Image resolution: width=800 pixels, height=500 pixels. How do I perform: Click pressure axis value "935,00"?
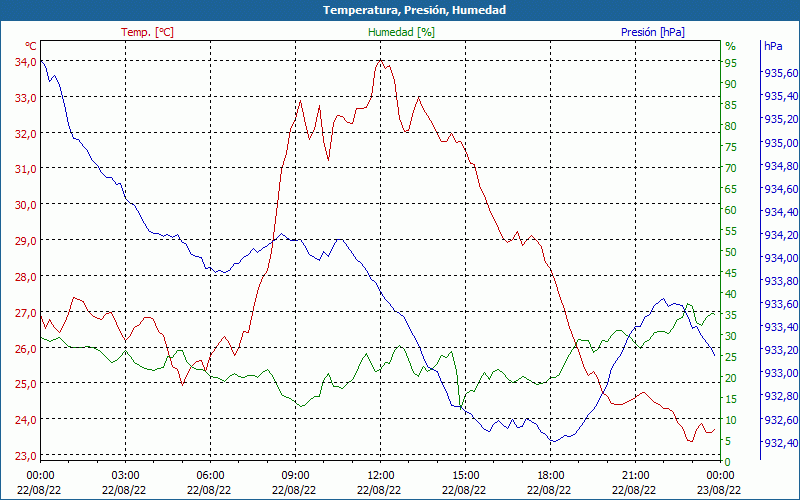click(x=781, y=142)
